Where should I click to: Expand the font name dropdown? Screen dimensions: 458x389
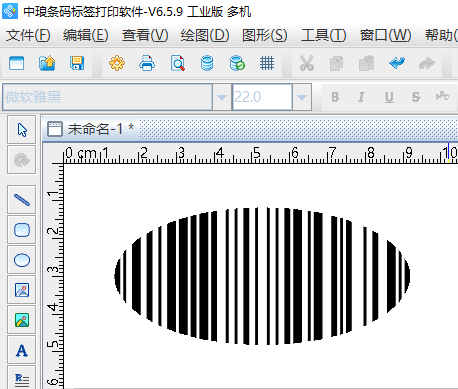coord(222,97)
